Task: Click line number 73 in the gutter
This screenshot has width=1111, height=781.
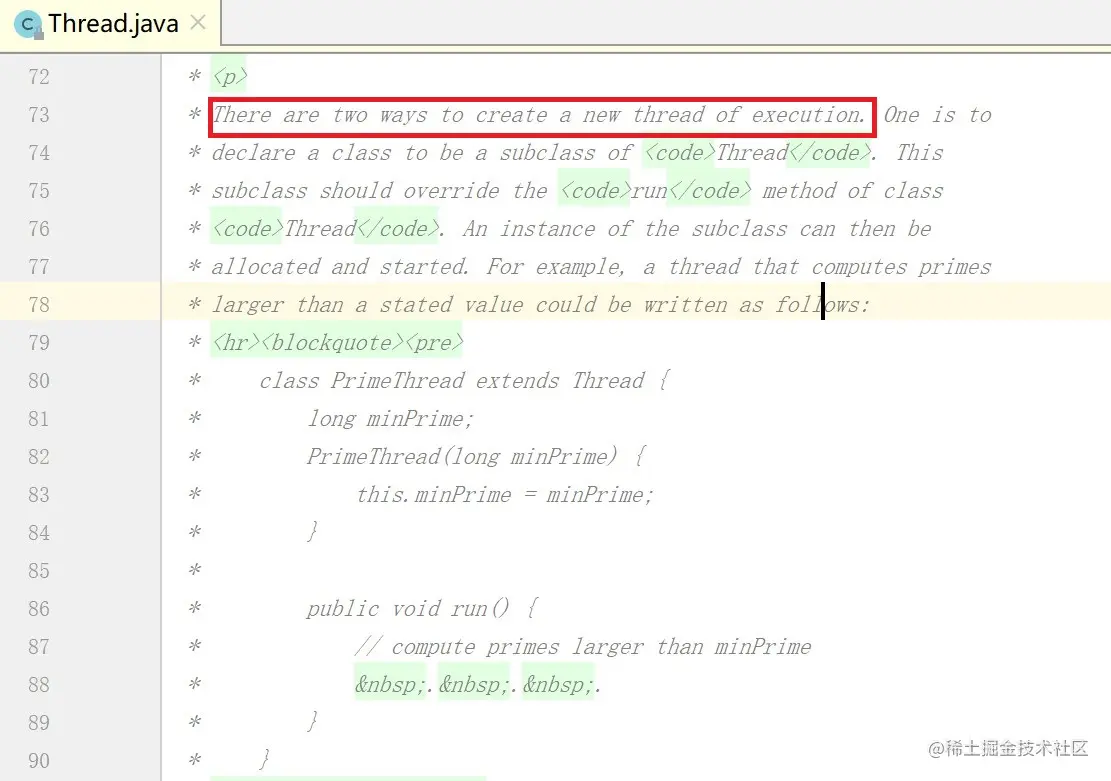Action: pyautogui.click(x=39, y=115)
